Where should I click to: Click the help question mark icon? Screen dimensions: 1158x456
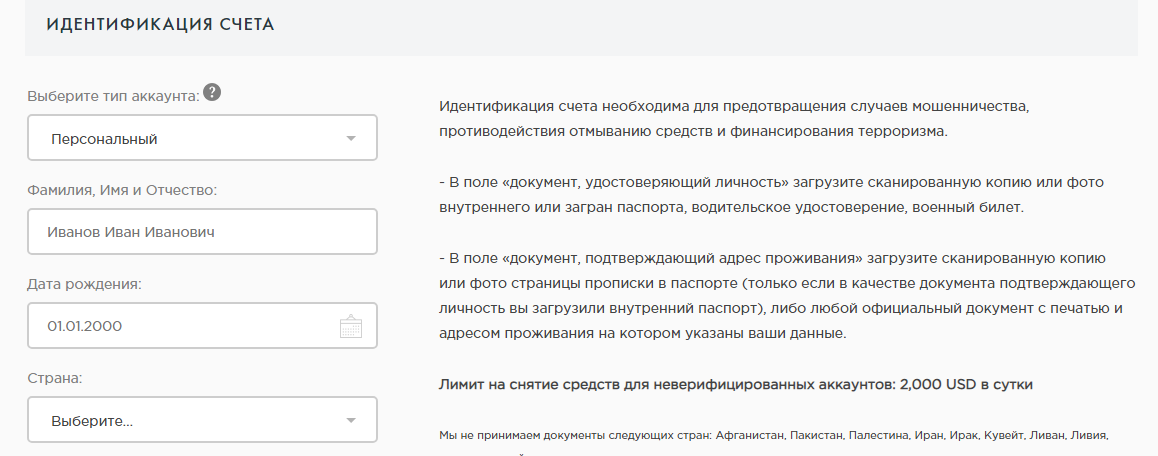(x=212, y=93)
